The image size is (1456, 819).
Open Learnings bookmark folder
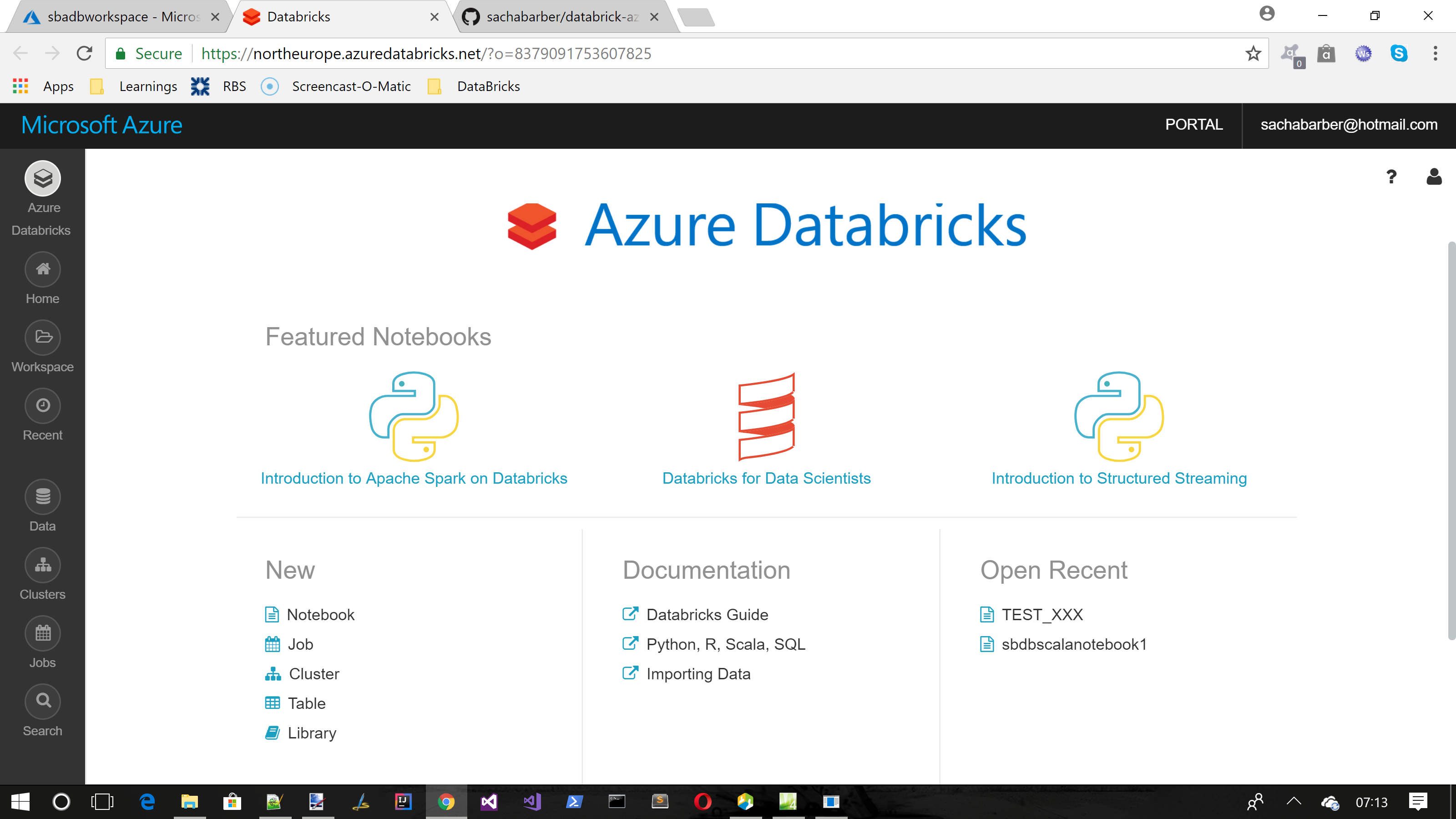point(134,86)
